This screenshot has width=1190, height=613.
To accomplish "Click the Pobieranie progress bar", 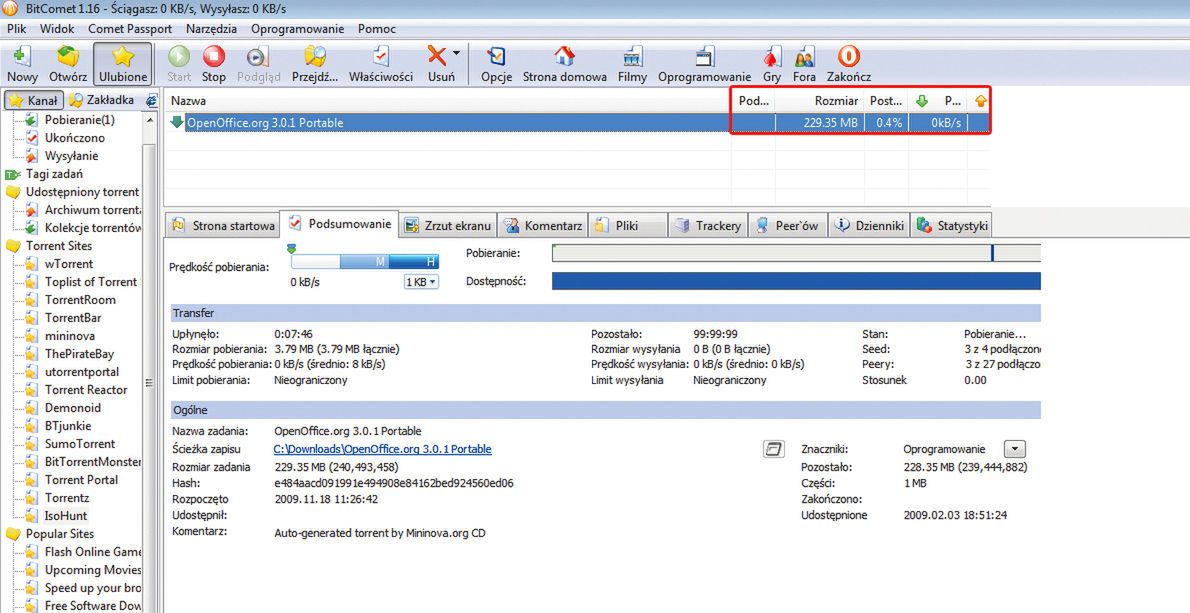I will (x=796, y=253).
